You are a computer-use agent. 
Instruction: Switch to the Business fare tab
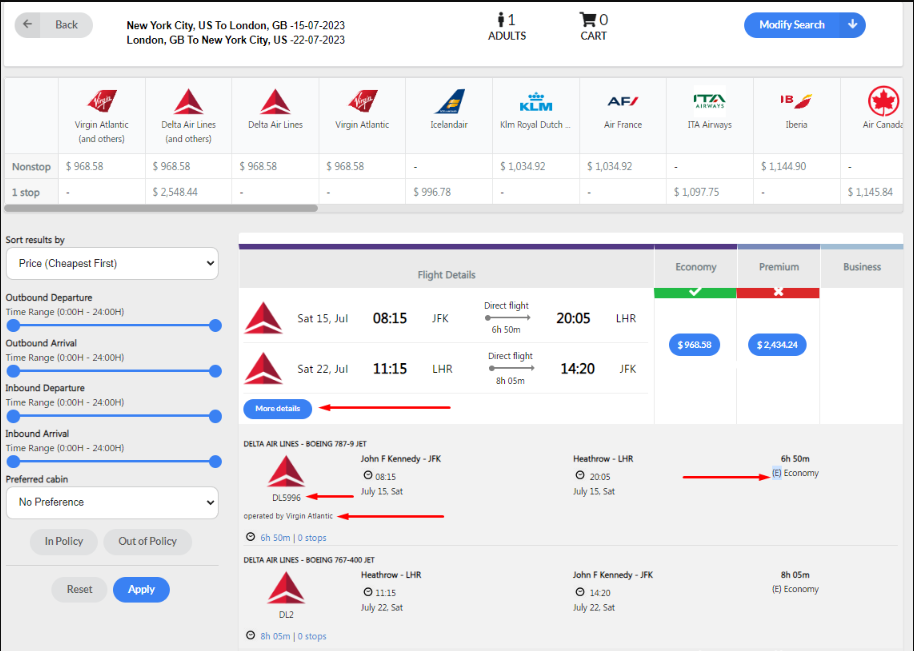pyautogui.click(x=862, y=267)
